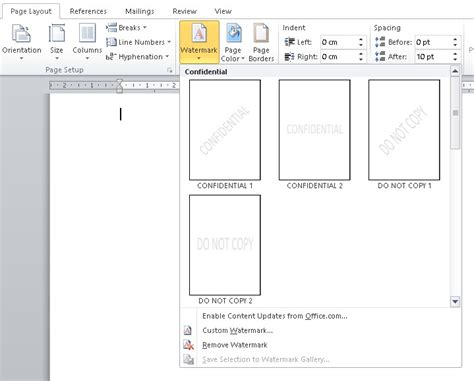Open Custom Watermark dialog
The image size is (474, 381).
[x=238, y=330]
